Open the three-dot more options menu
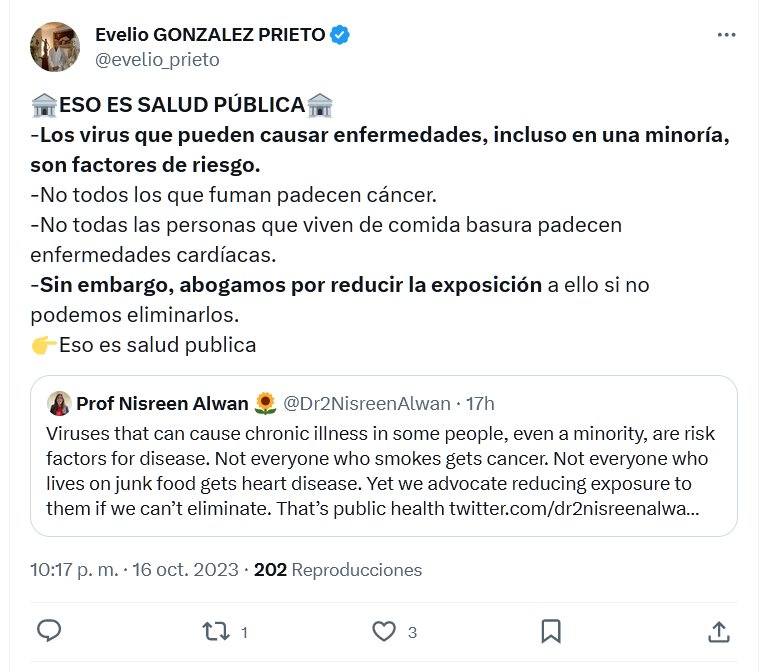 pos(727,35)
